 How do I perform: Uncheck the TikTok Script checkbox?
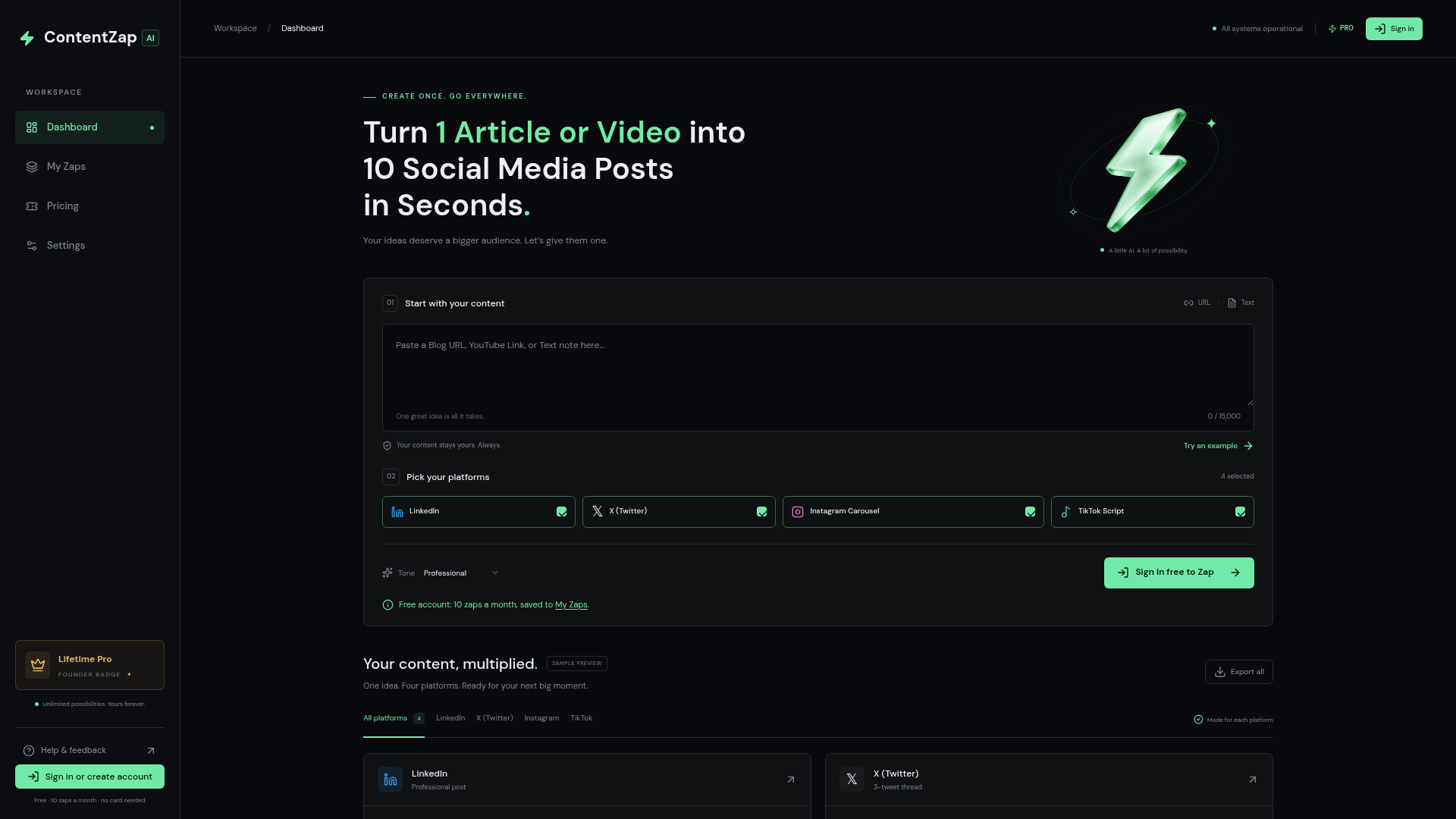[1241, 512]
